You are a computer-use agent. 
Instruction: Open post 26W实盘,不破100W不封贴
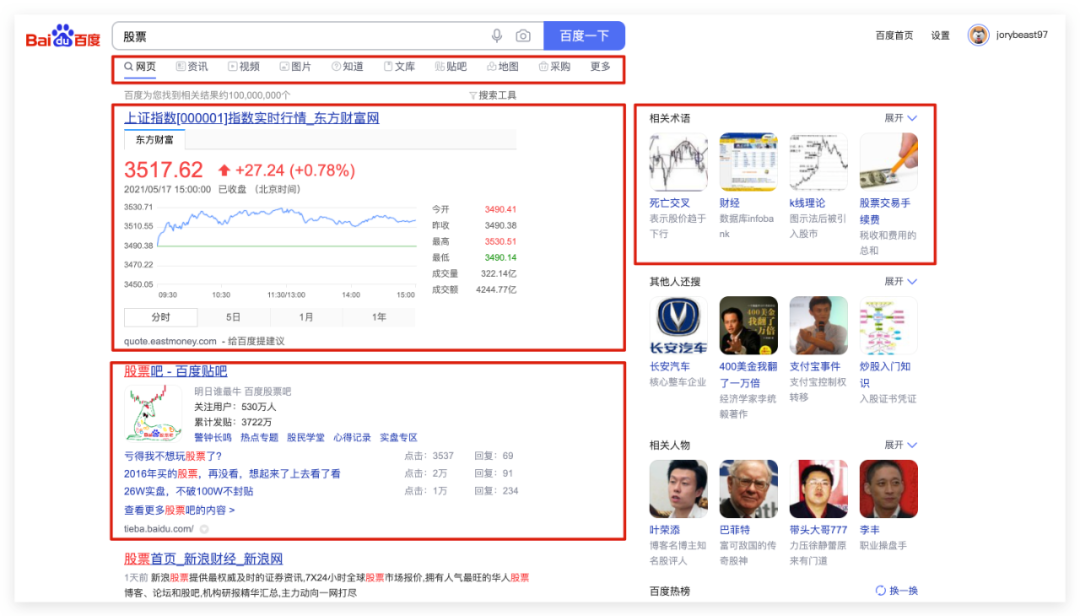189,491
